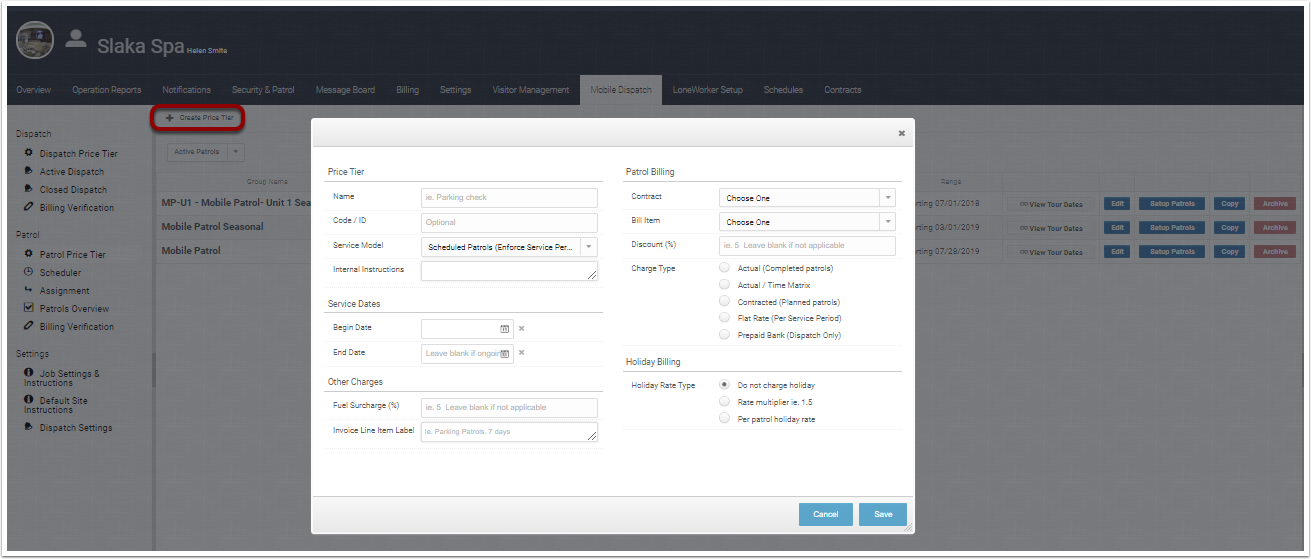Click the Cancel button
This screenshot has width=1311, height=559.
coord(826,514)
